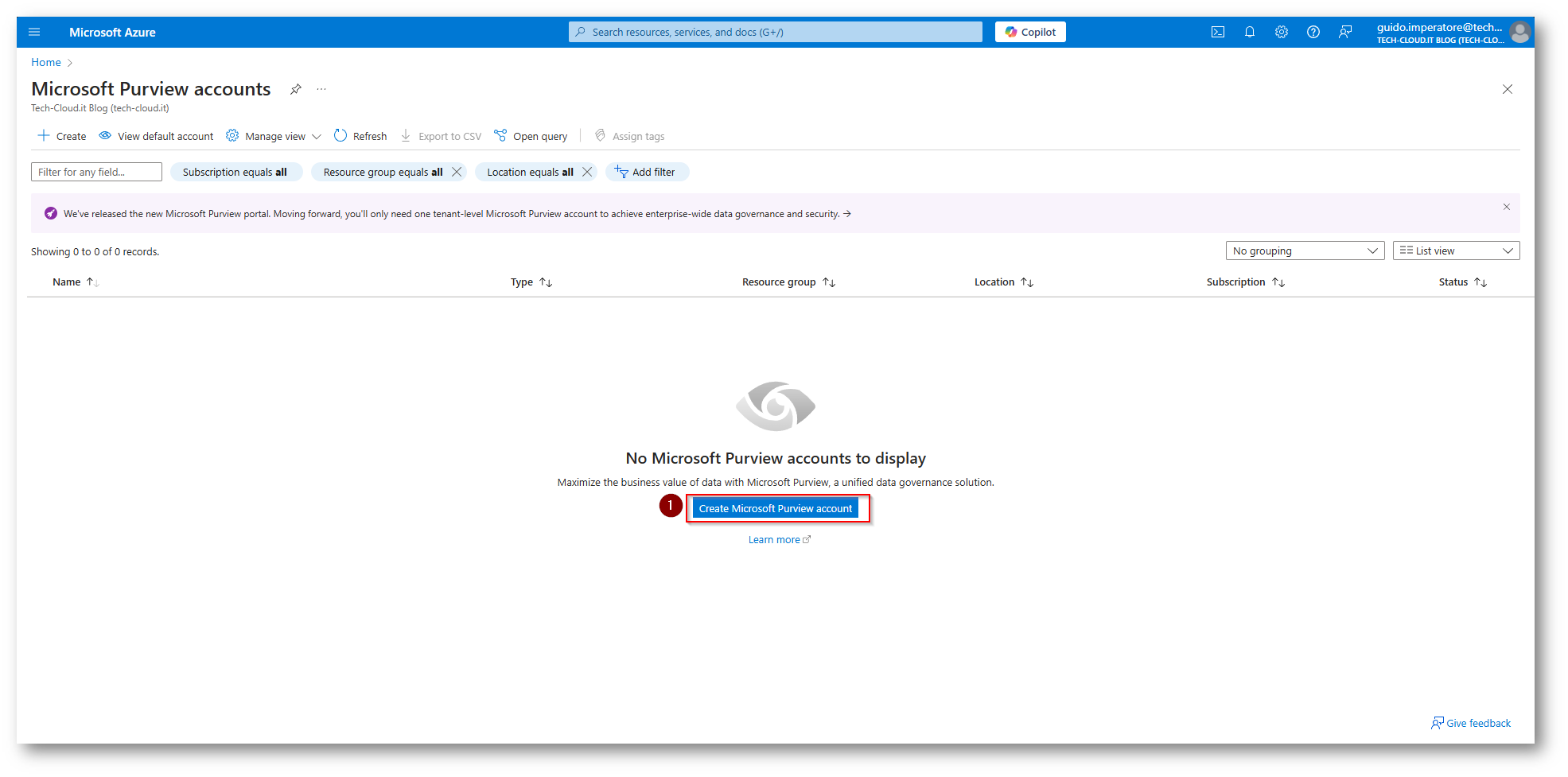1568x777 pixels.
Task: Pin Microsoft Purview accounts to dashboard
Action: tap(296, 89)
